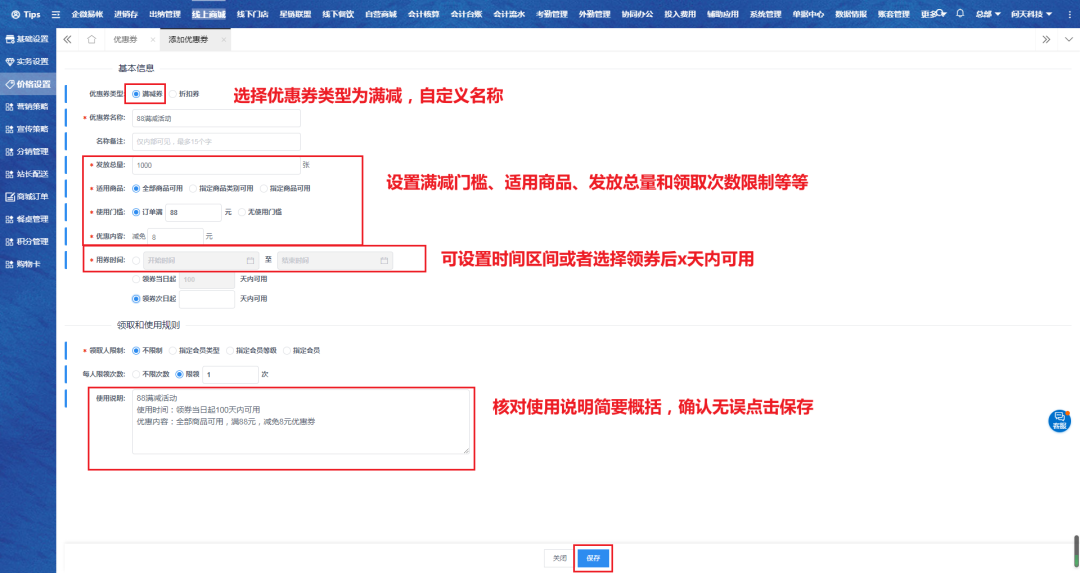Viewport: 1080px width, 573px height.
Task: Click the 优惠券名称 input field
Action: [x=215, y=118]
